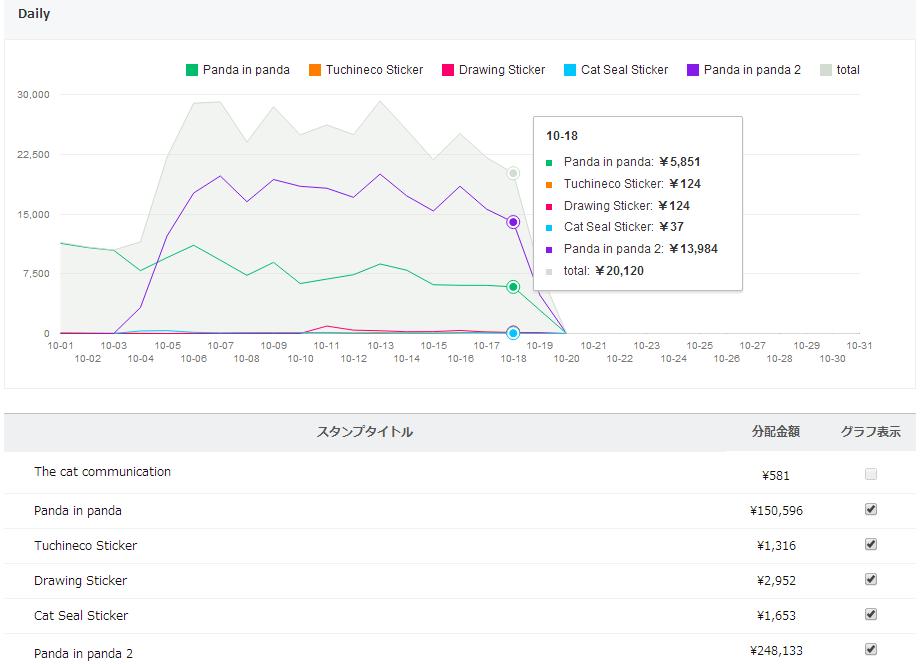Toggle the total series in the legend
Screen dimensions: 920x664
[x=839, y=70]
